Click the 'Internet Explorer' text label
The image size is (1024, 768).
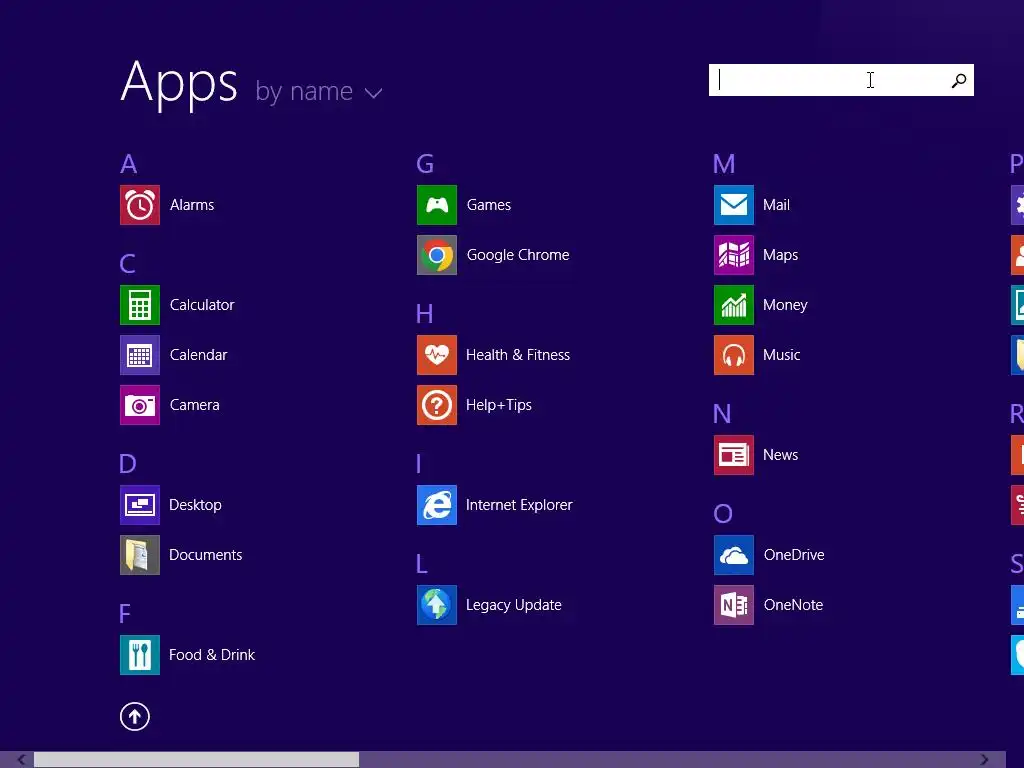519,505
